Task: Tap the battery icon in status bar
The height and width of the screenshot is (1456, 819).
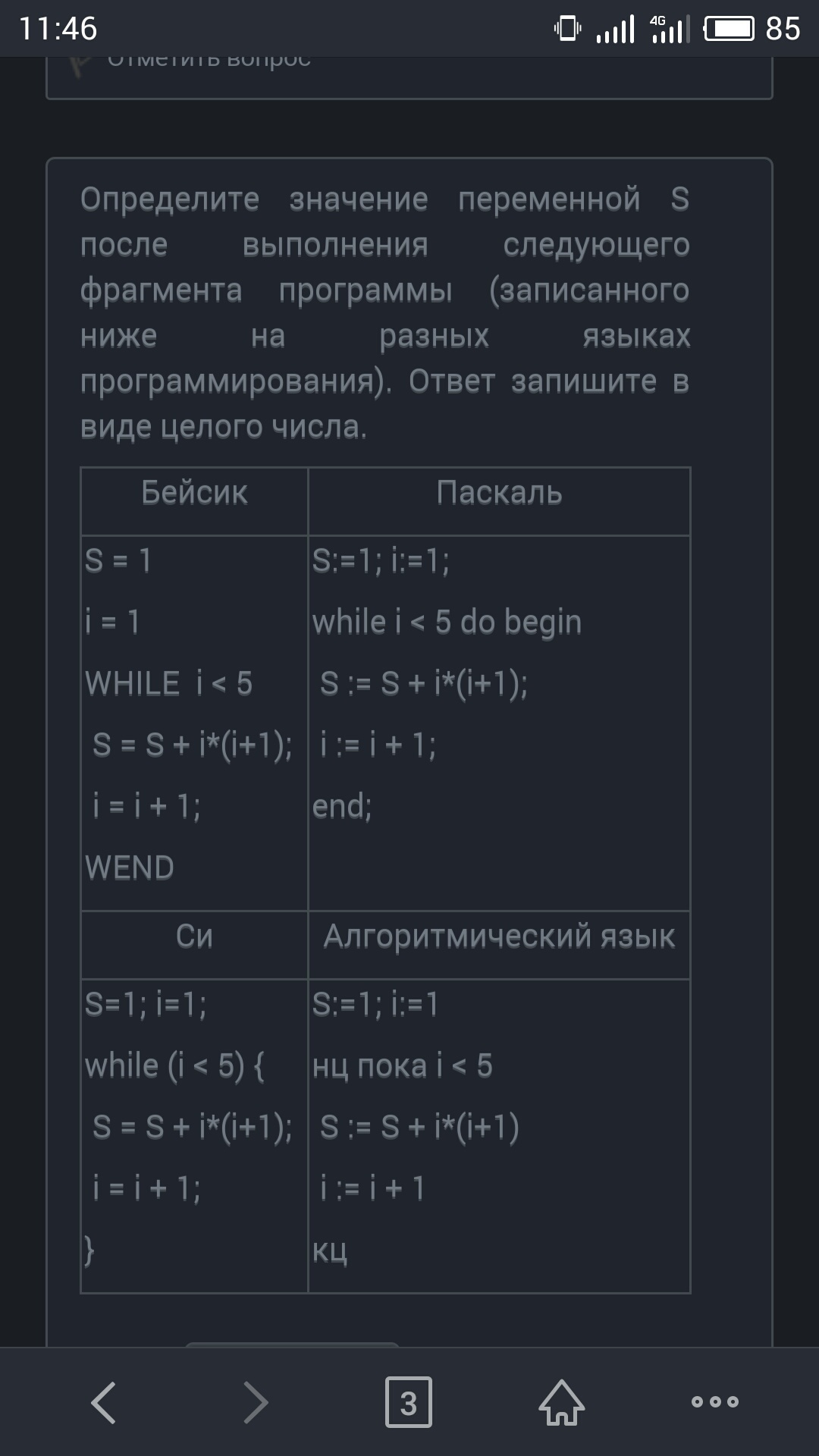Action: pos(729,30)
